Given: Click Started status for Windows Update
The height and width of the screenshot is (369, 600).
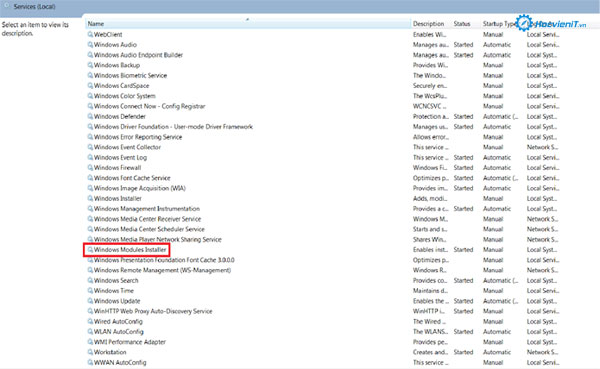Looking at the screenshot, I should pyautogui.click(x=463, y=301).
